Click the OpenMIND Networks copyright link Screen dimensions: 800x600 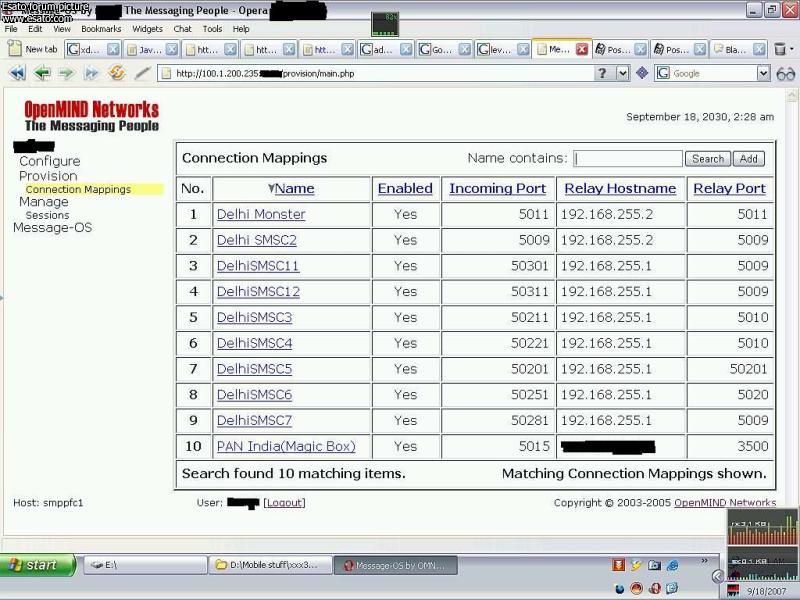[x=725, y=503]
